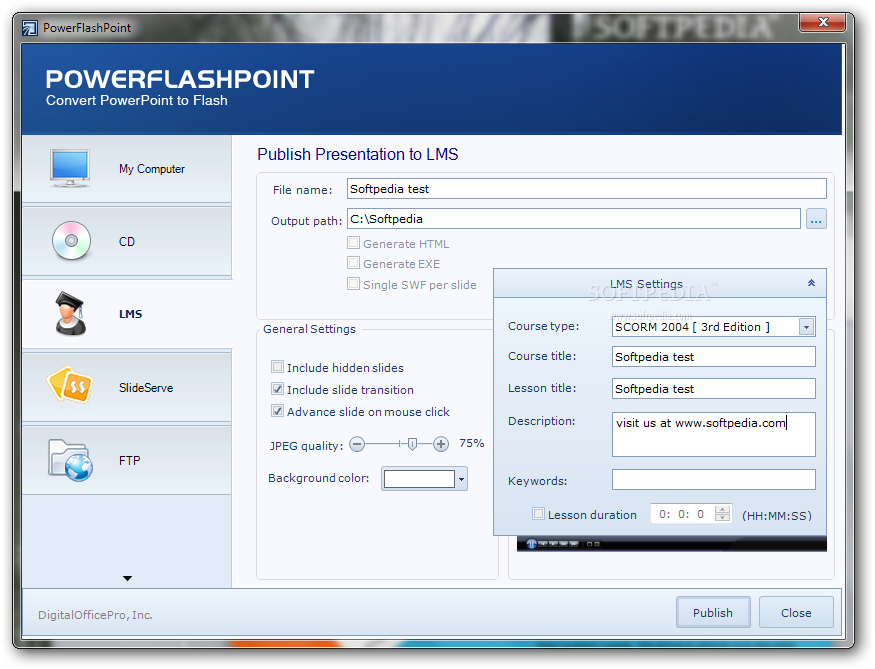Click the white background color swatch

pos(419,479)
